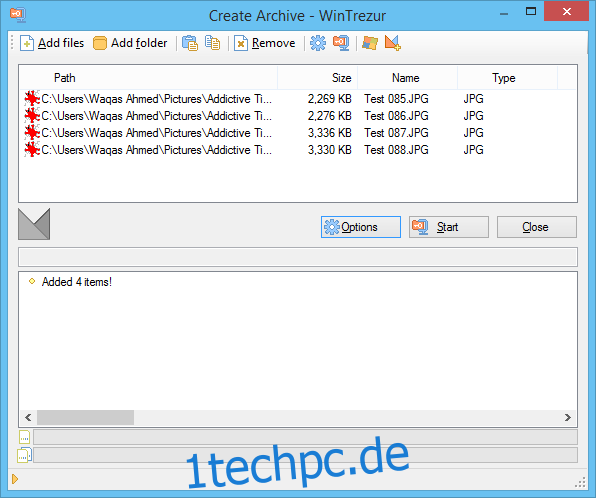The image size is (596, 498).
Task: Sort files by Name column header
Action: (x=407, y=78)
